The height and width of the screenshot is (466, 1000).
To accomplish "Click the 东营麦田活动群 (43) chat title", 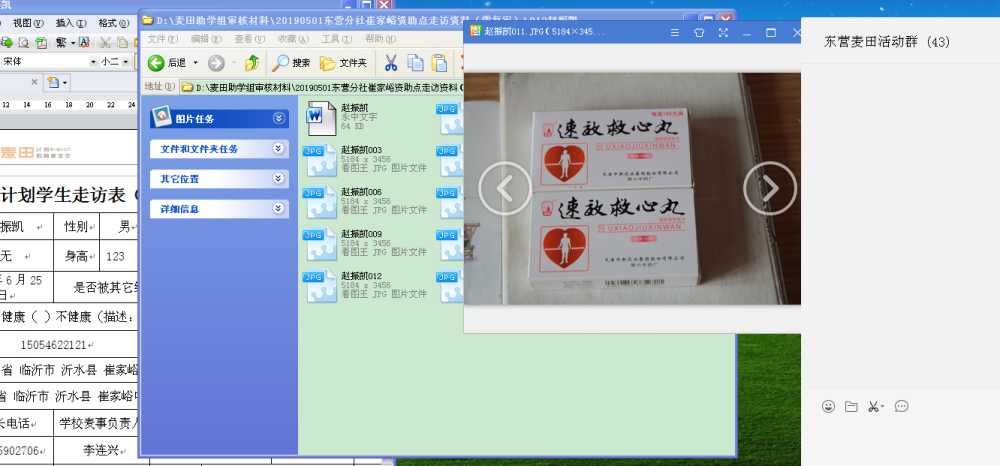I will point(886,43).
